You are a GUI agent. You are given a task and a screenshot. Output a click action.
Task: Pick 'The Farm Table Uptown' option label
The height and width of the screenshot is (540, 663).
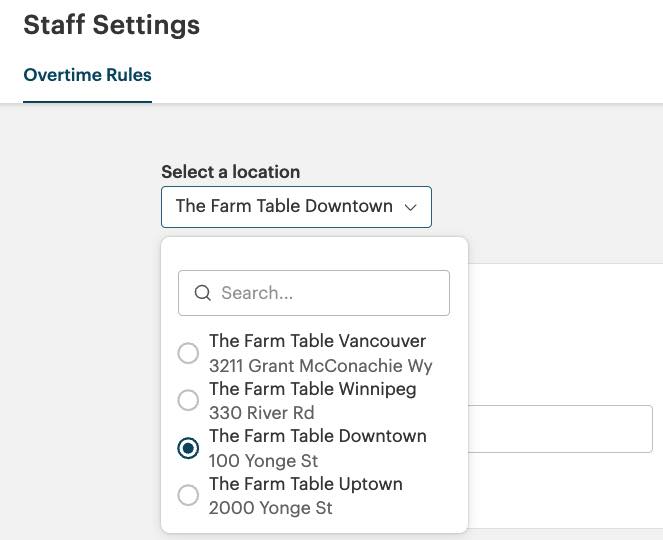[x=305, y=484]
